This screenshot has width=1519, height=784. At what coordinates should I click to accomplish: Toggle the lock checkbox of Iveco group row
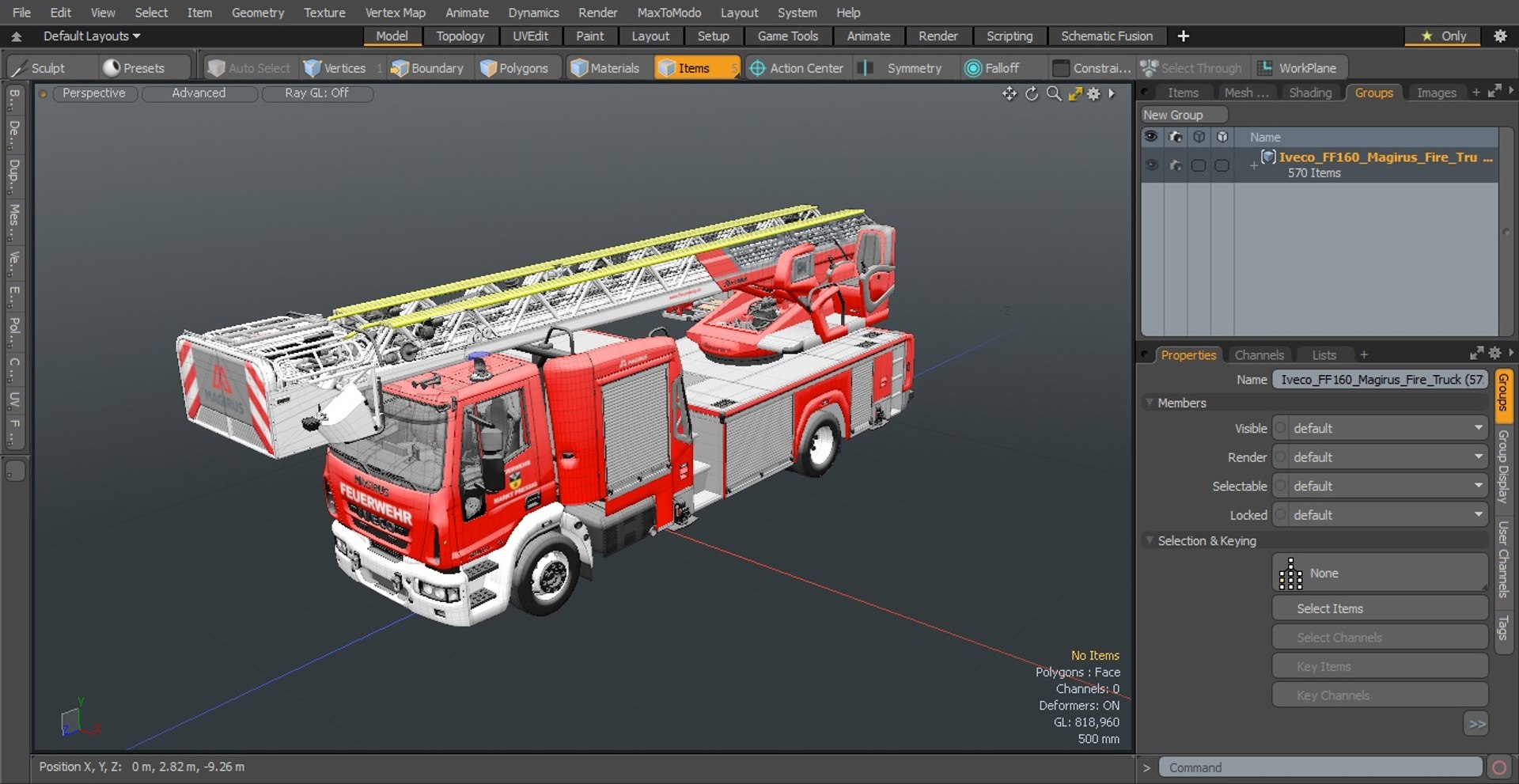[x=1222, y=165]
